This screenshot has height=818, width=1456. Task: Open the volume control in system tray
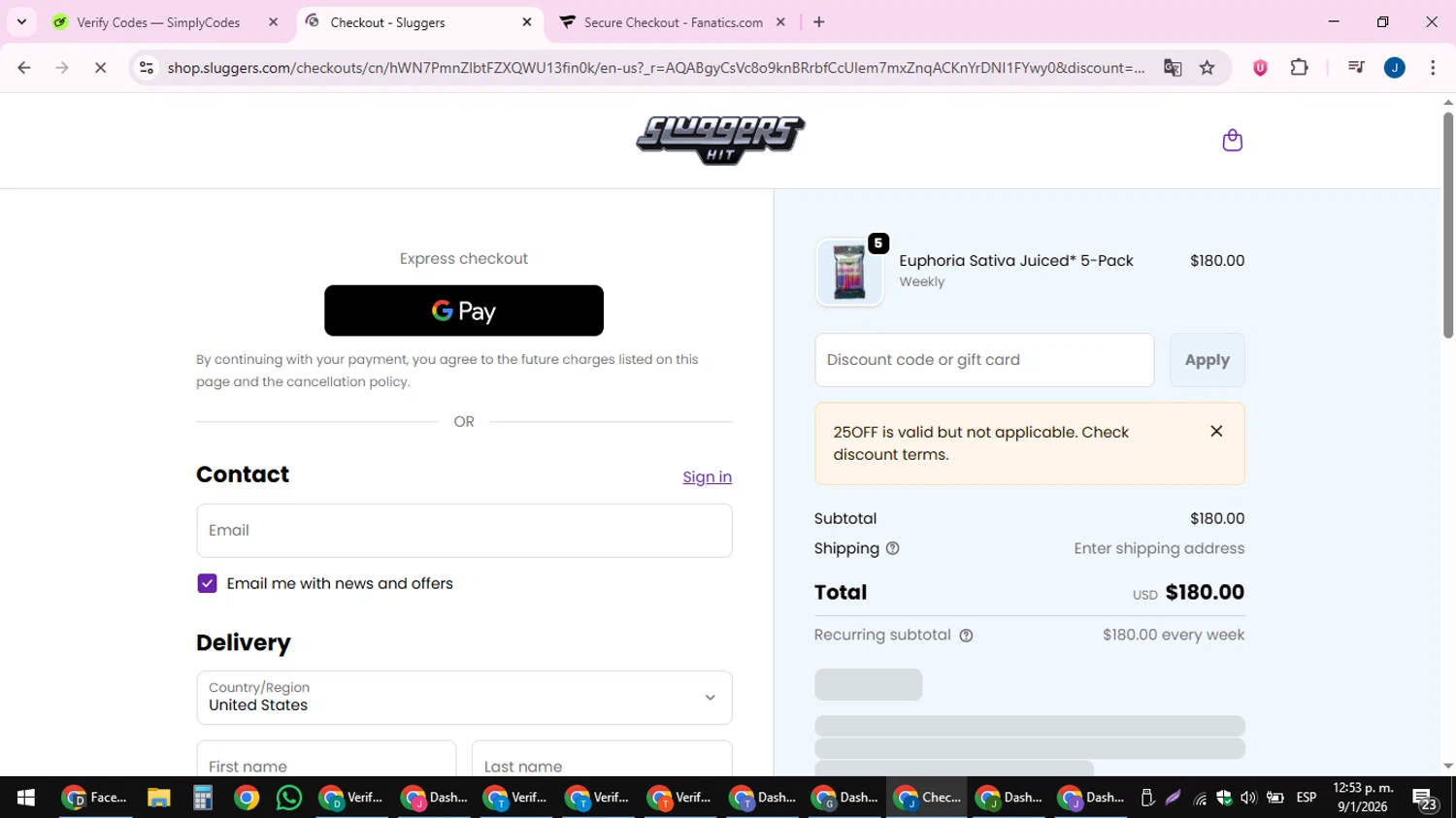coord(1248,798)
